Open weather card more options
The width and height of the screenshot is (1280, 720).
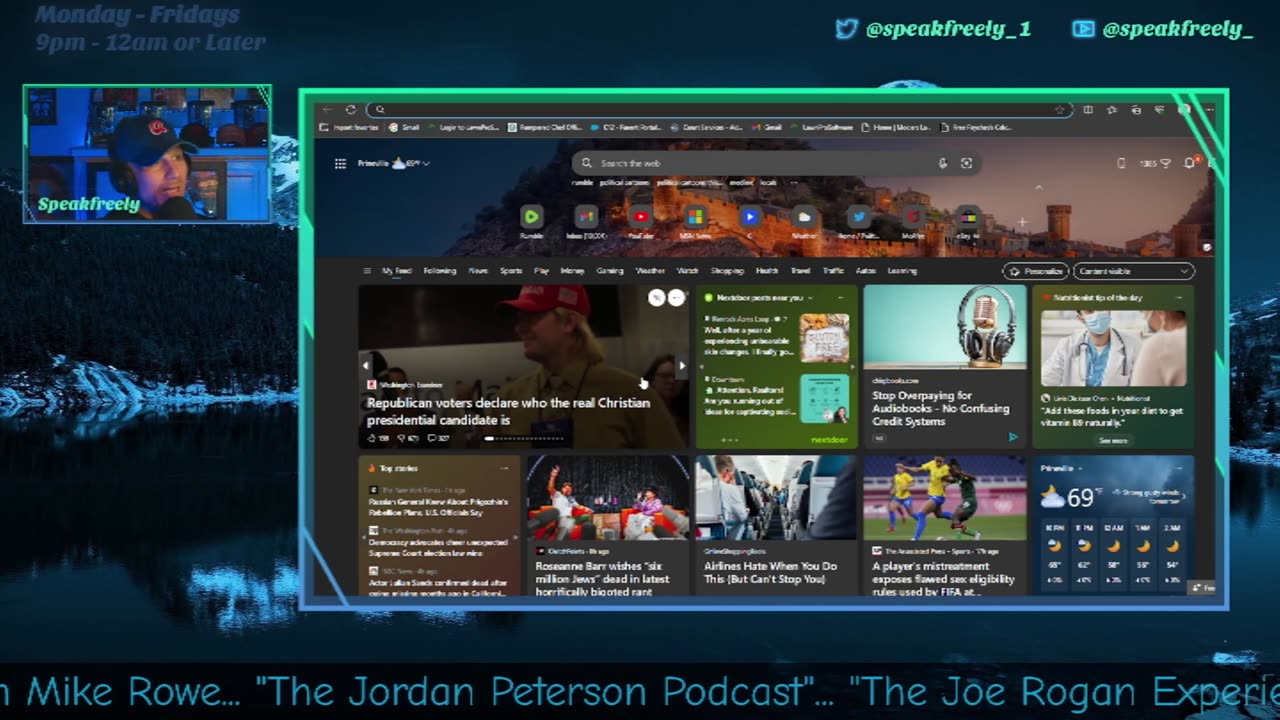1180,468
